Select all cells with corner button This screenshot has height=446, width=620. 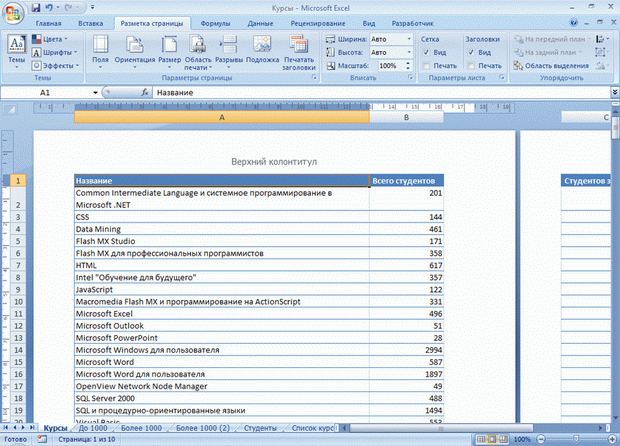pyautogui.click(x=11, y=110)
